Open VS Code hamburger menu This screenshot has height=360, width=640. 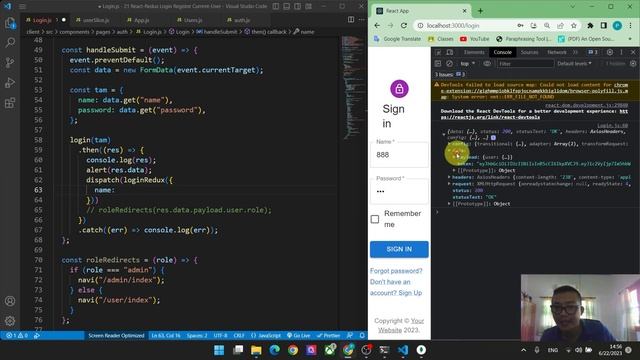pos(22,6)
